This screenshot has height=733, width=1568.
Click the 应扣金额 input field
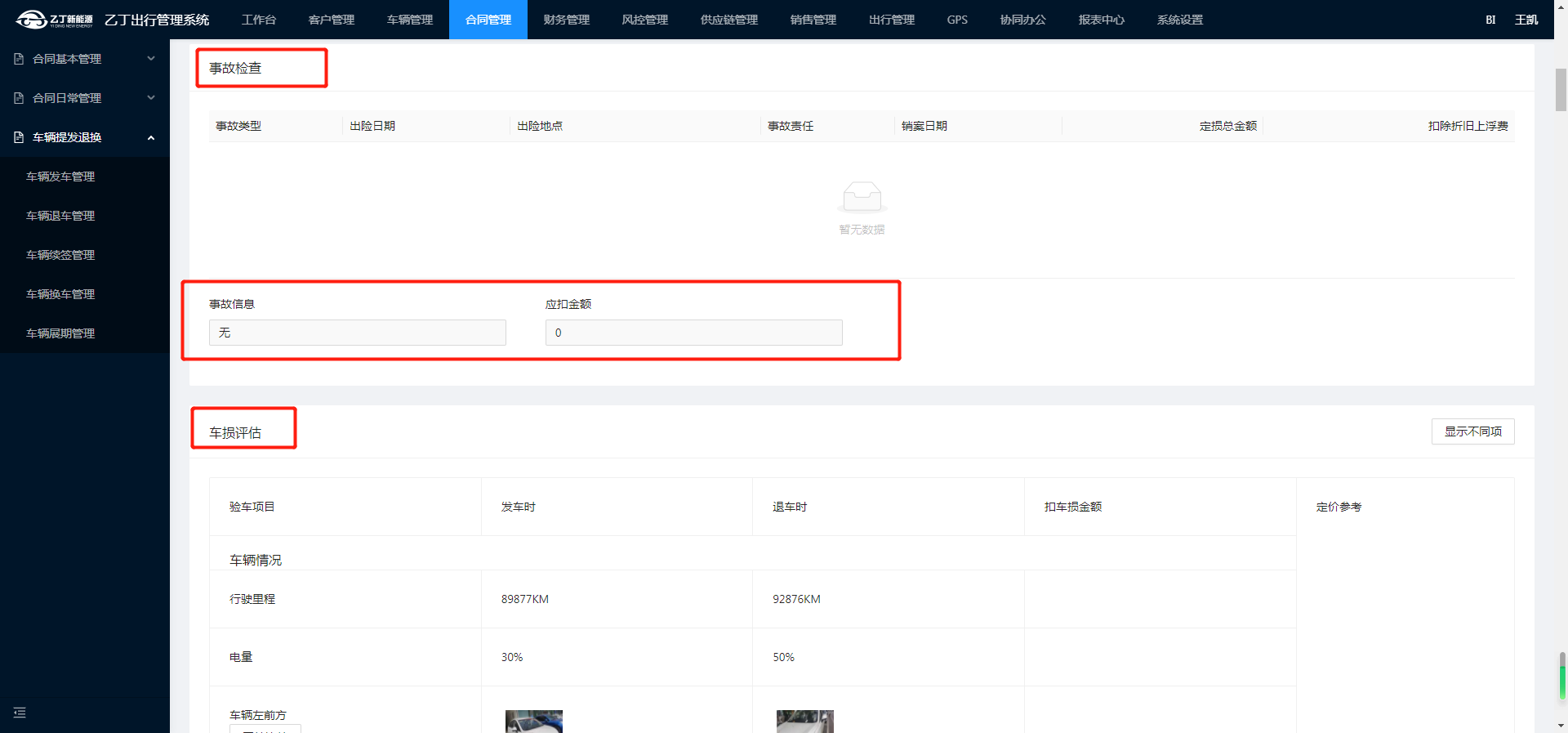coord(694,333)
